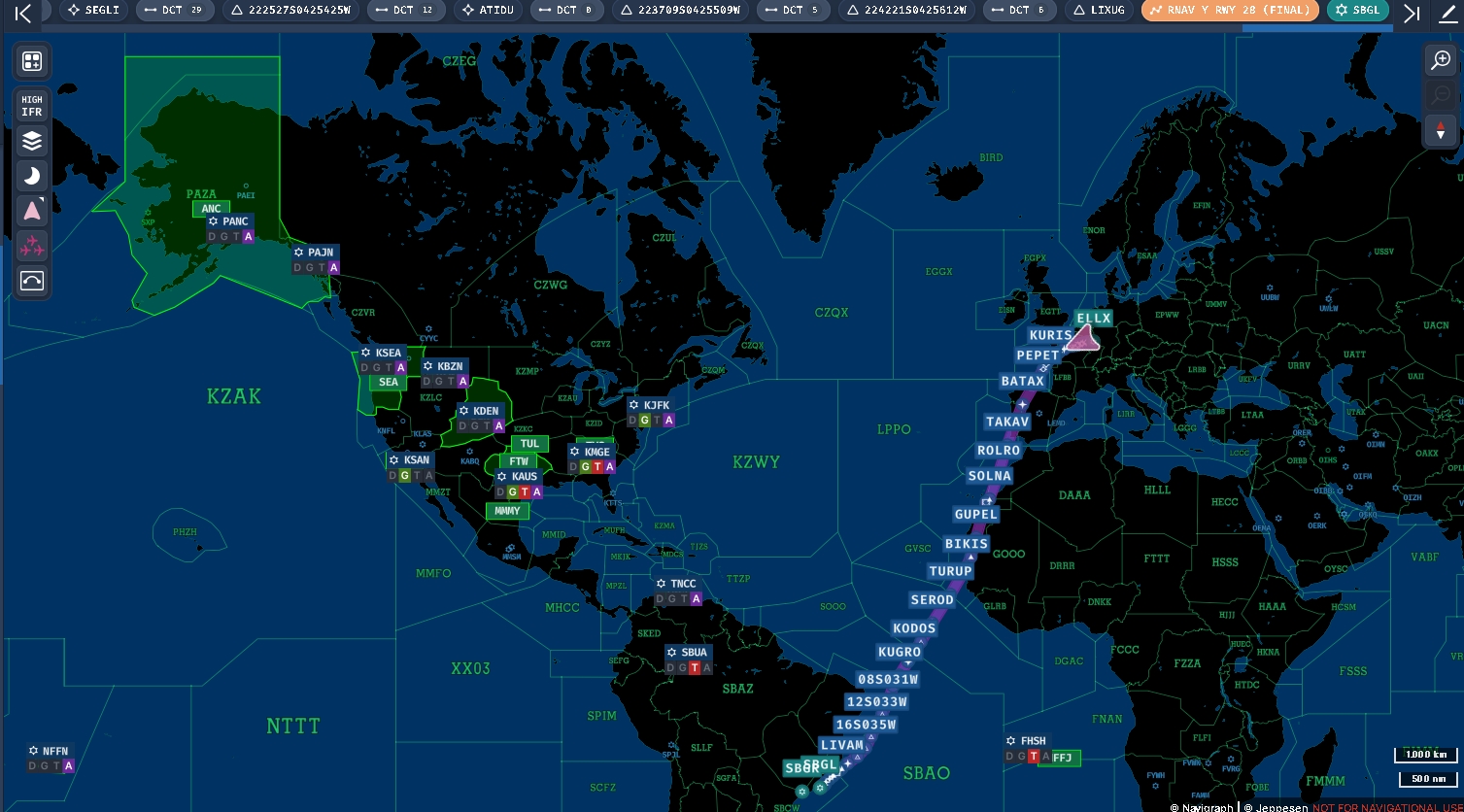1464x812 pixels.
Task: Click the pencil edit route icon
Action: 1448,13
